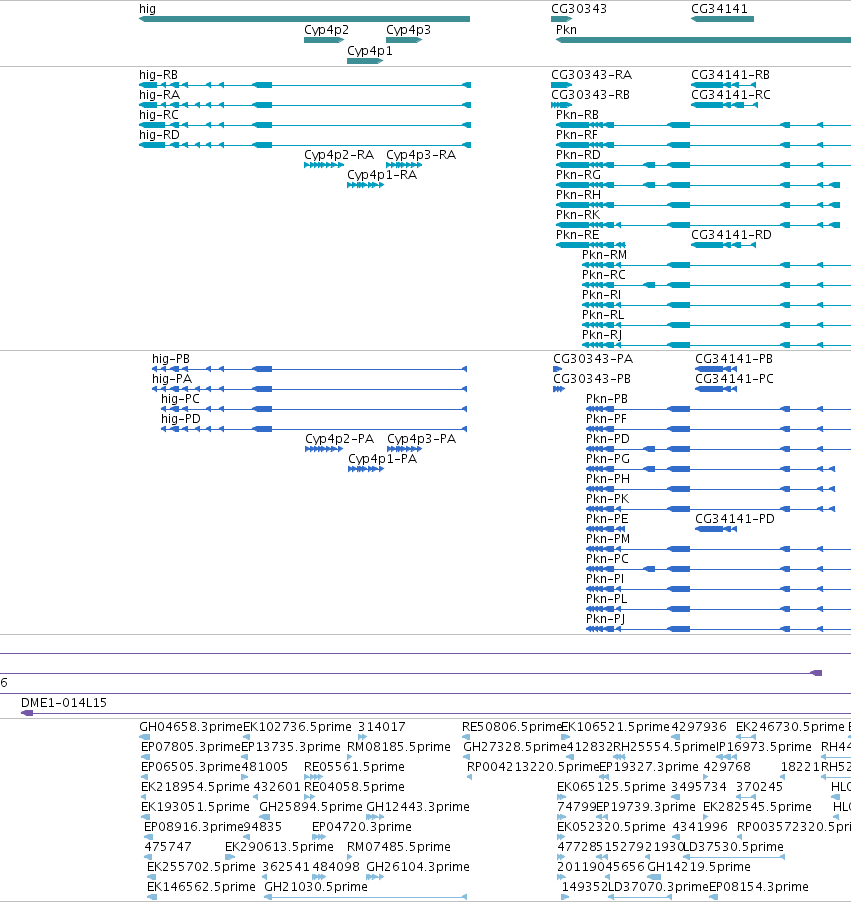Click the Cyp4p2 gene label
Image resolution: width=851 pixels, height=902 pixels.
(326, 30)
